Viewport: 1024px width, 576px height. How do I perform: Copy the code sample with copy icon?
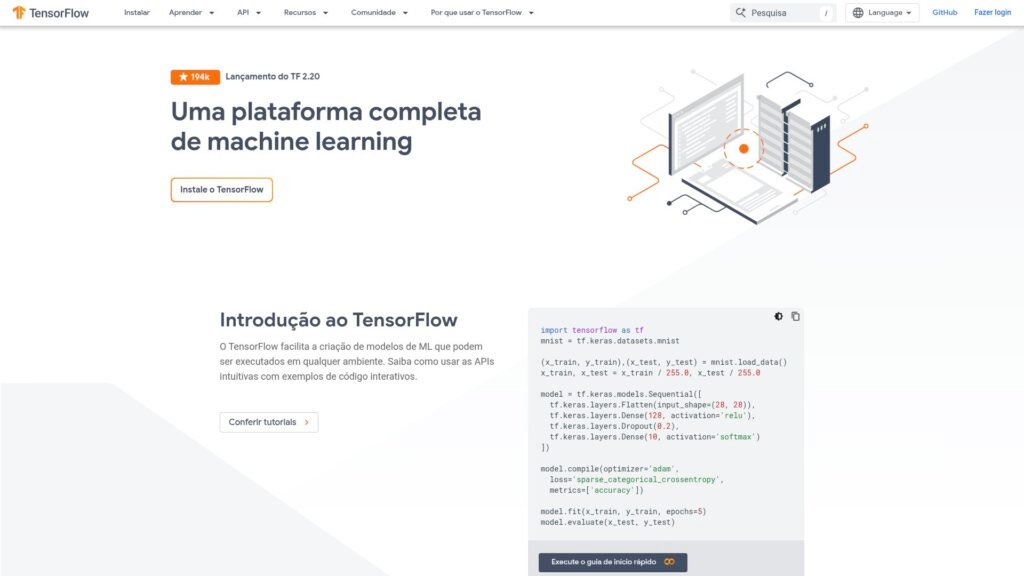(x=795, y=316)
